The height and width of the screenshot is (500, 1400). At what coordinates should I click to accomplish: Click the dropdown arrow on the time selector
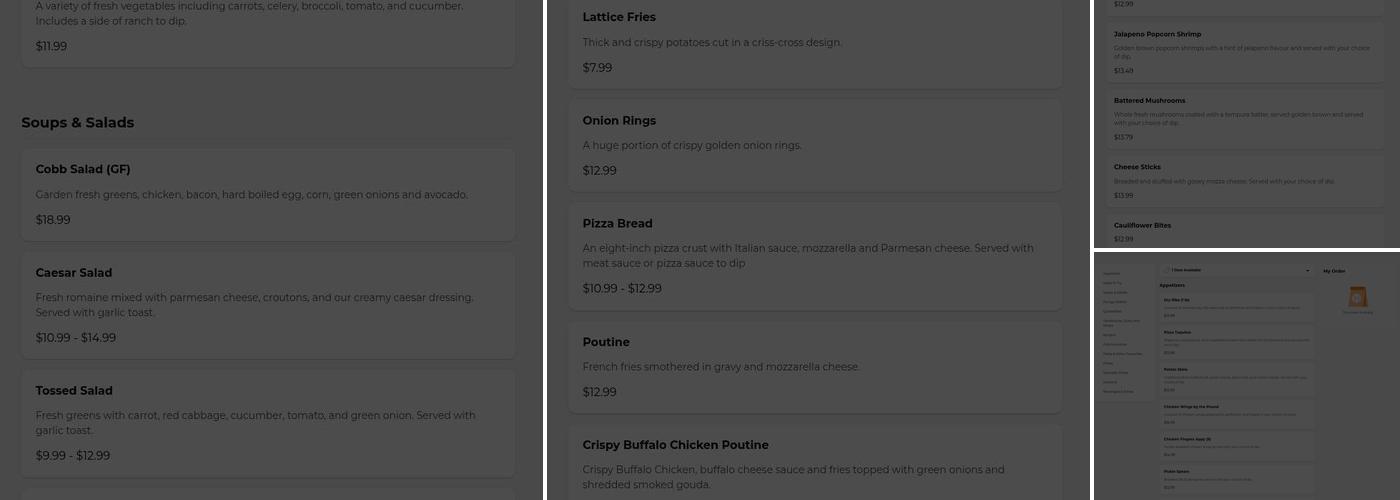tap(1307, 271)
